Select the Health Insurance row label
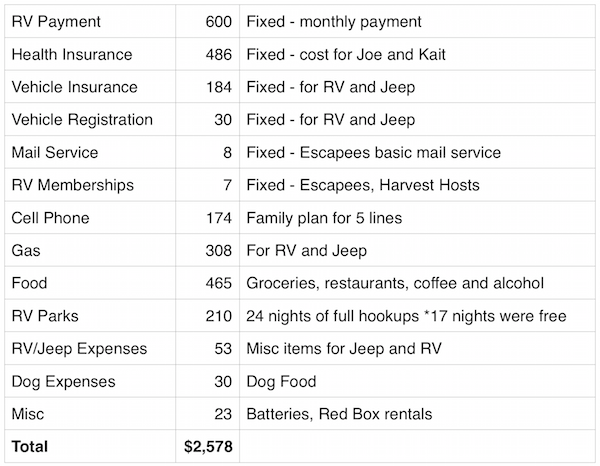600x466 pixels. (x=90, y=54)
